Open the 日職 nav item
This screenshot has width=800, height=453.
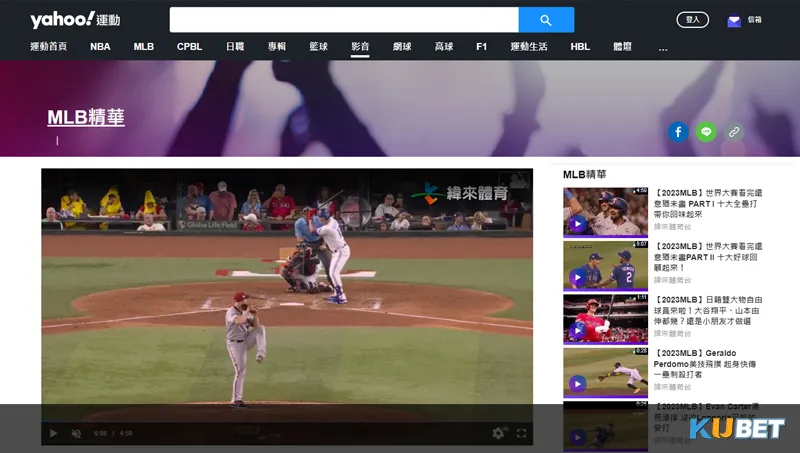[x=235, y=46]
